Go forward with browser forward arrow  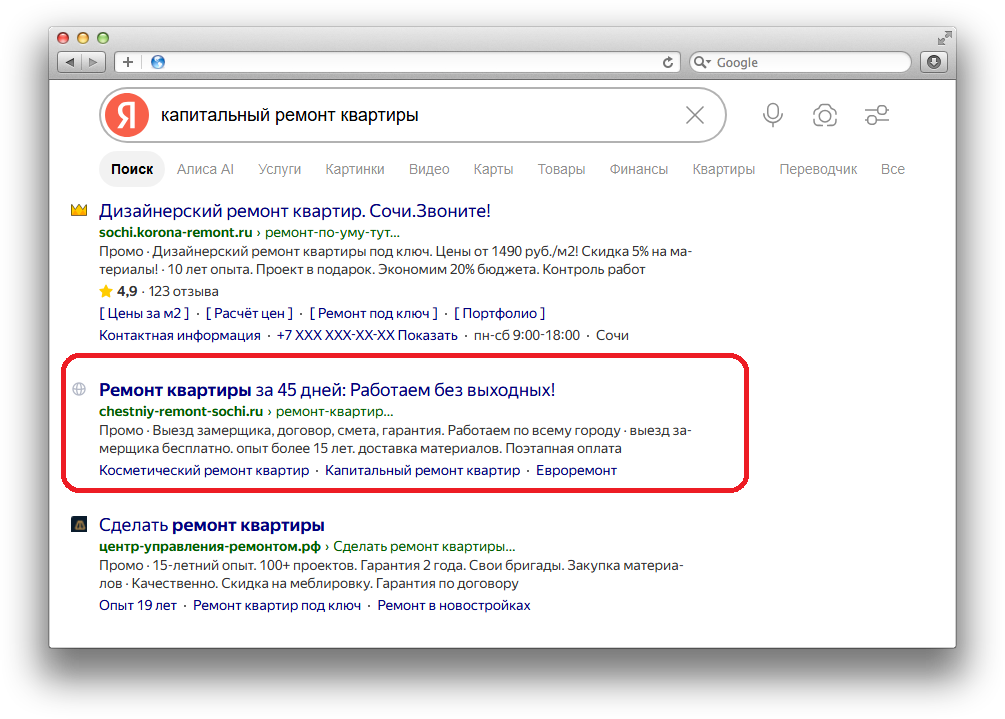(x=94, y=62)
